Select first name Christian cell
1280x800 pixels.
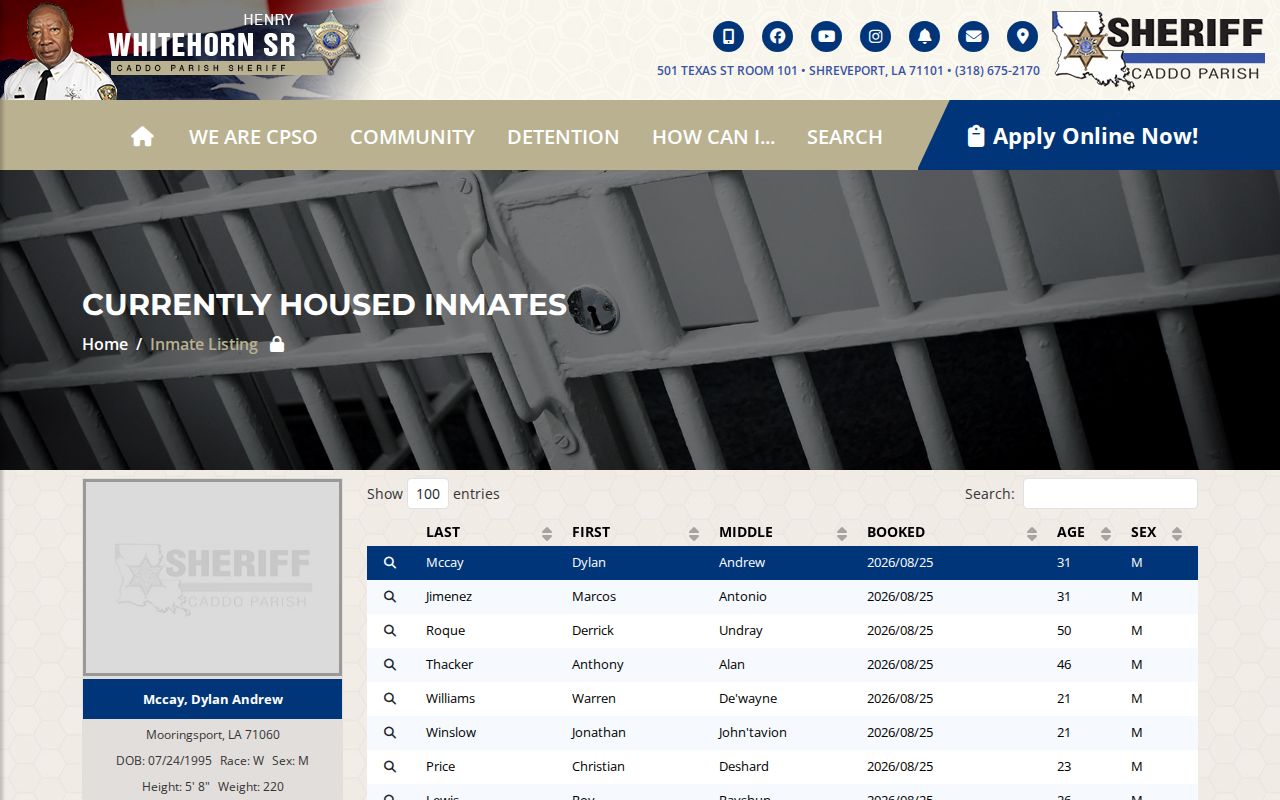pyautogui.click(x=598, y=767)
